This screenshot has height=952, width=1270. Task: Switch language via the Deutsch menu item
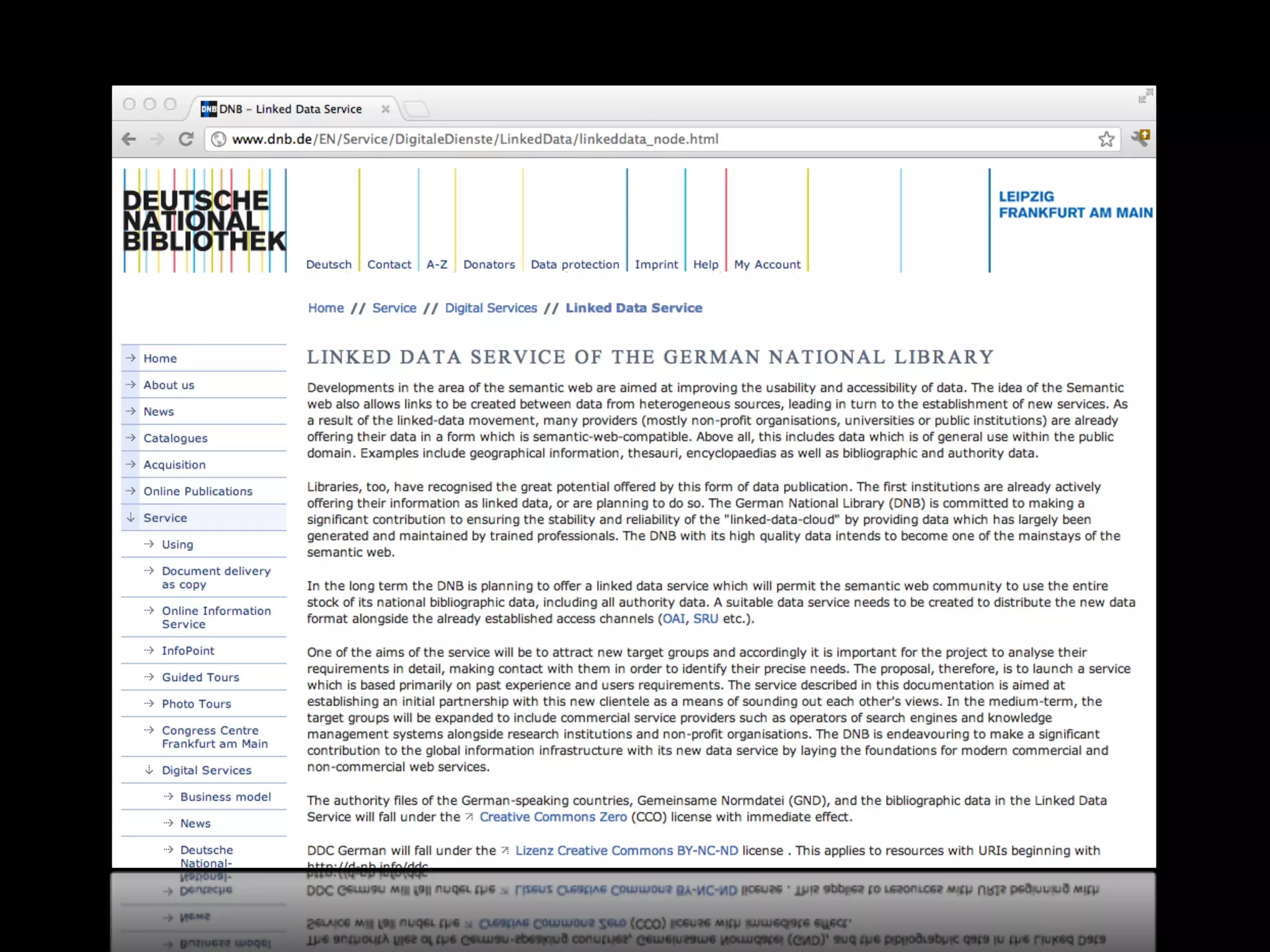pyautogui.click(x=329, y=265)
